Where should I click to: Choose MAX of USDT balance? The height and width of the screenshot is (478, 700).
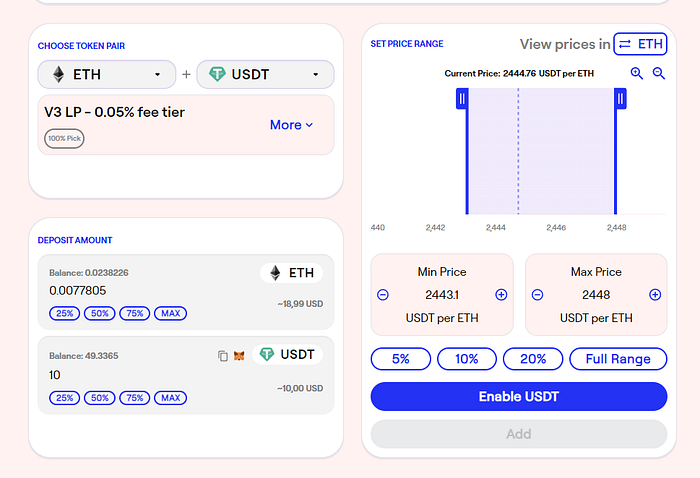171,398
